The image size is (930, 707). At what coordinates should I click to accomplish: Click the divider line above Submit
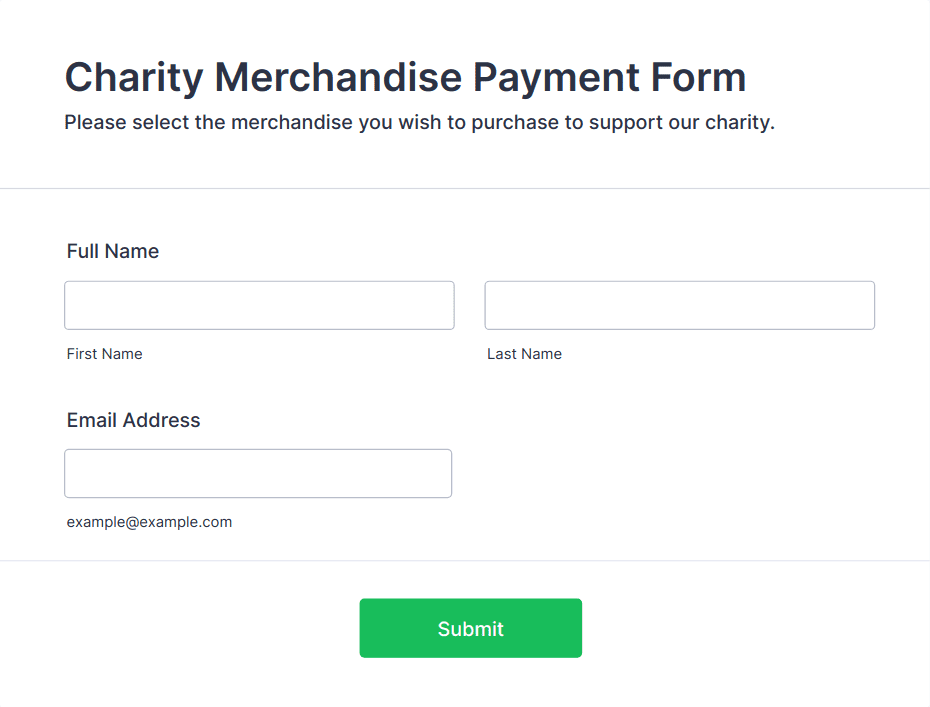pos(465,561)
